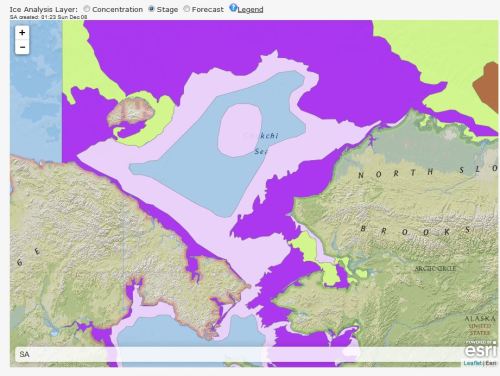Click the esri logo on the map
The image size is (500, 376).
pyautogui.click(x=480, y=349)
